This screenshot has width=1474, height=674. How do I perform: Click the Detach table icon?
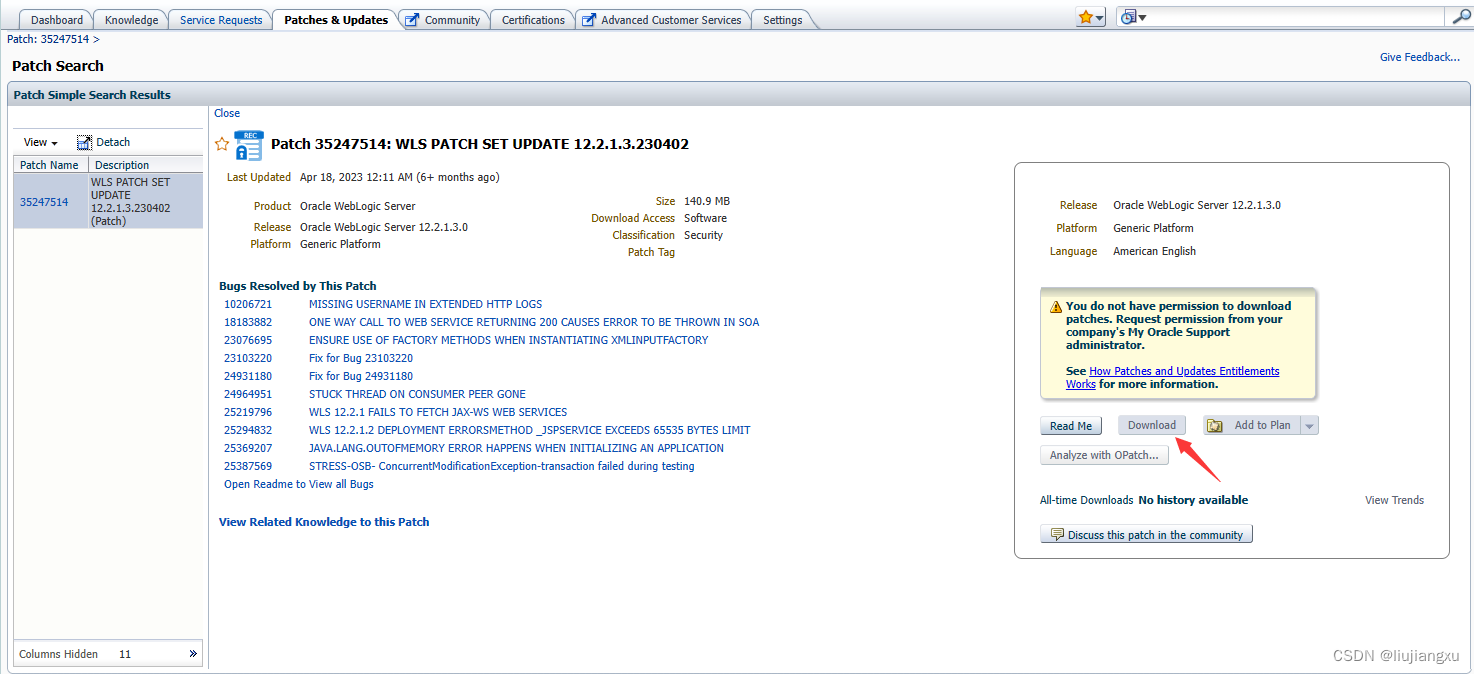point(84,142)
